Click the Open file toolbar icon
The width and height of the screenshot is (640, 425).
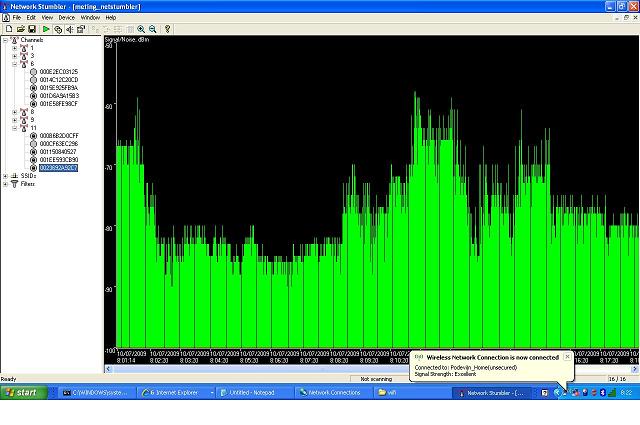pos(19,29)
